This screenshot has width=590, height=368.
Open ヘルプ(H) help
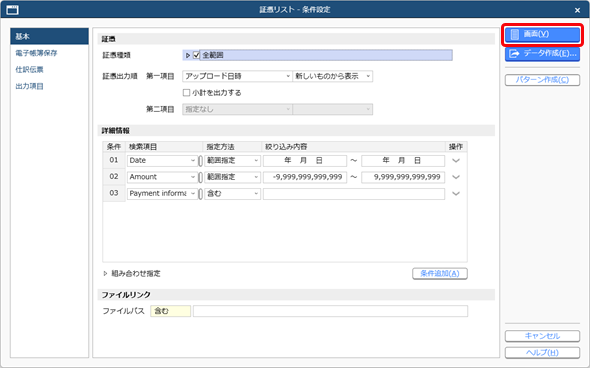[x=542, y=353]
